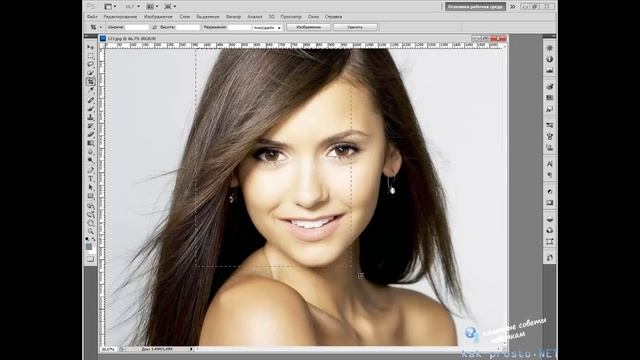Select the Blur tool
Image resolution: width=640 pixels, height=360 pixels.
91,152
